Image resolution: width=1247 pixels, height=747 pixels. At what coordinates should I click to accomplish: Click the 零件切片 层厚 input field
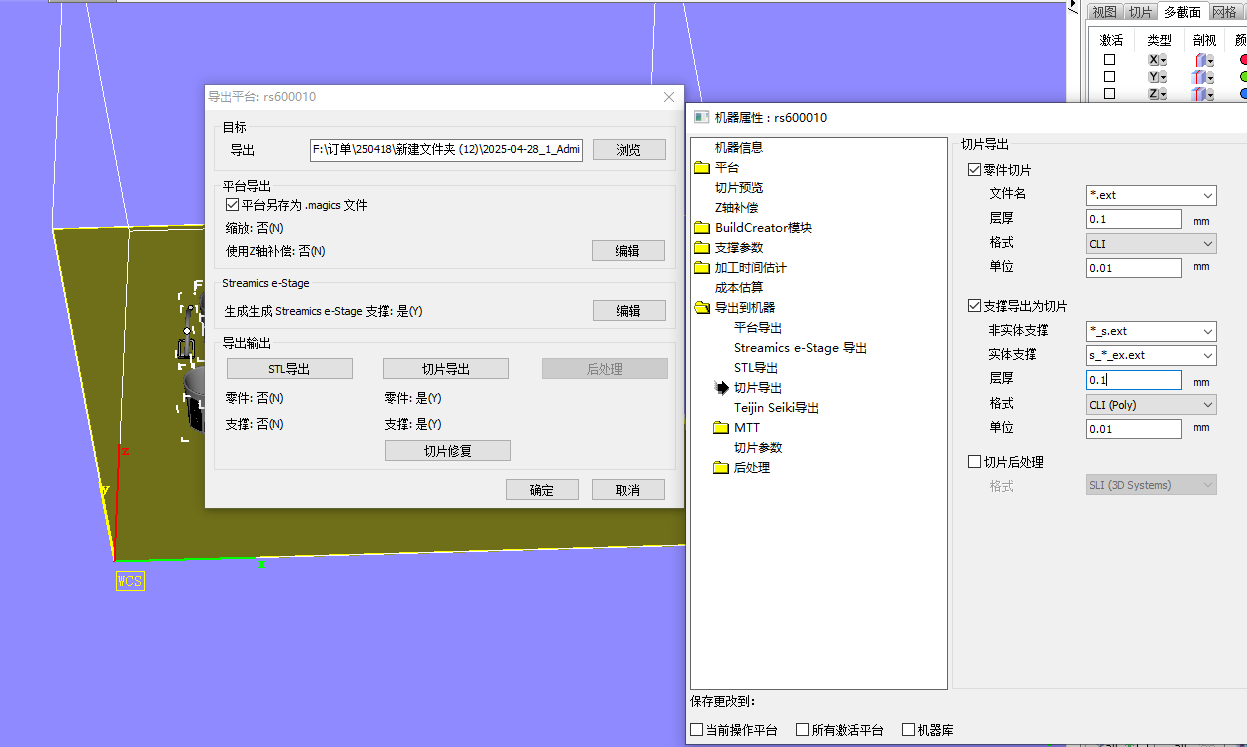click(1133, 219)
